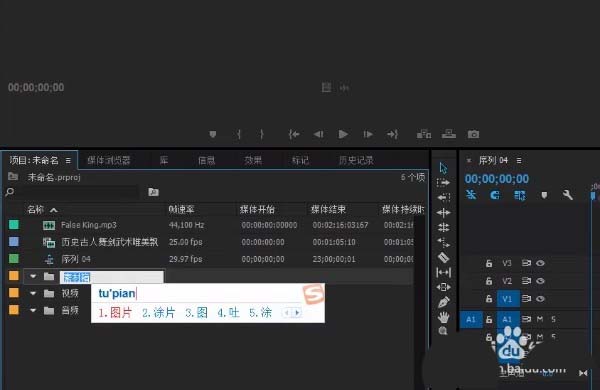Solo audio track A1
The image size is (600, 390).
tap(553, 319)
